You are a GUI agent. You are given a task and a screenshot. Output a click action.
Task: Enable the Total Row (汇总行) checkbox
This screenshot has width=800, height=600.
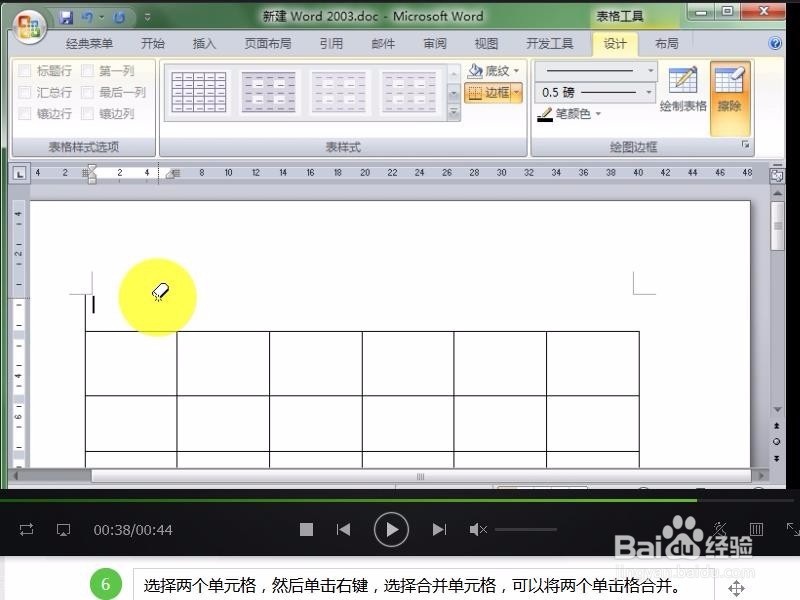click(24, 92)
